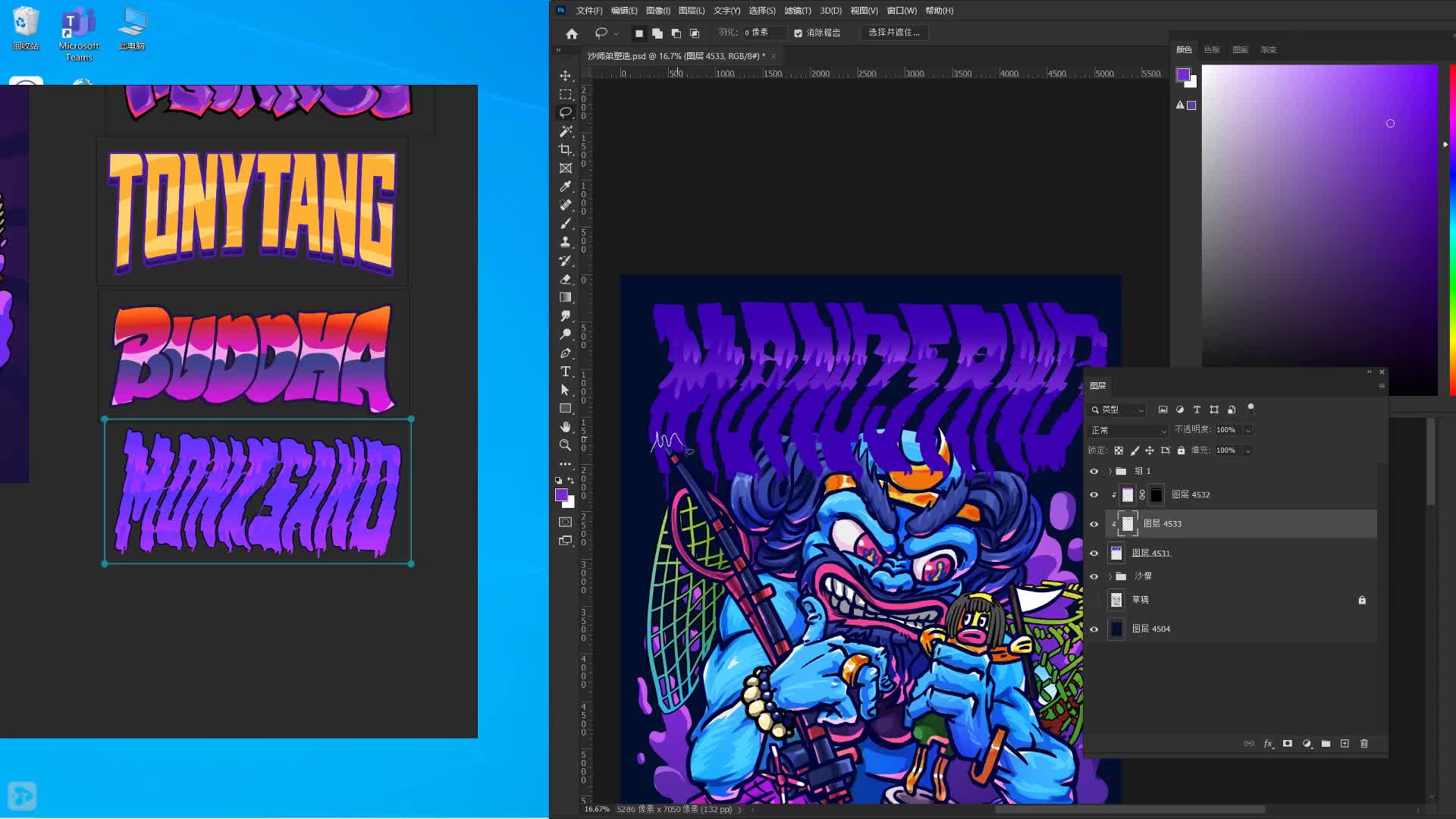Open 图像(I) menu
The width and height of the screenshot is (1456, 819).
(657, 11)
